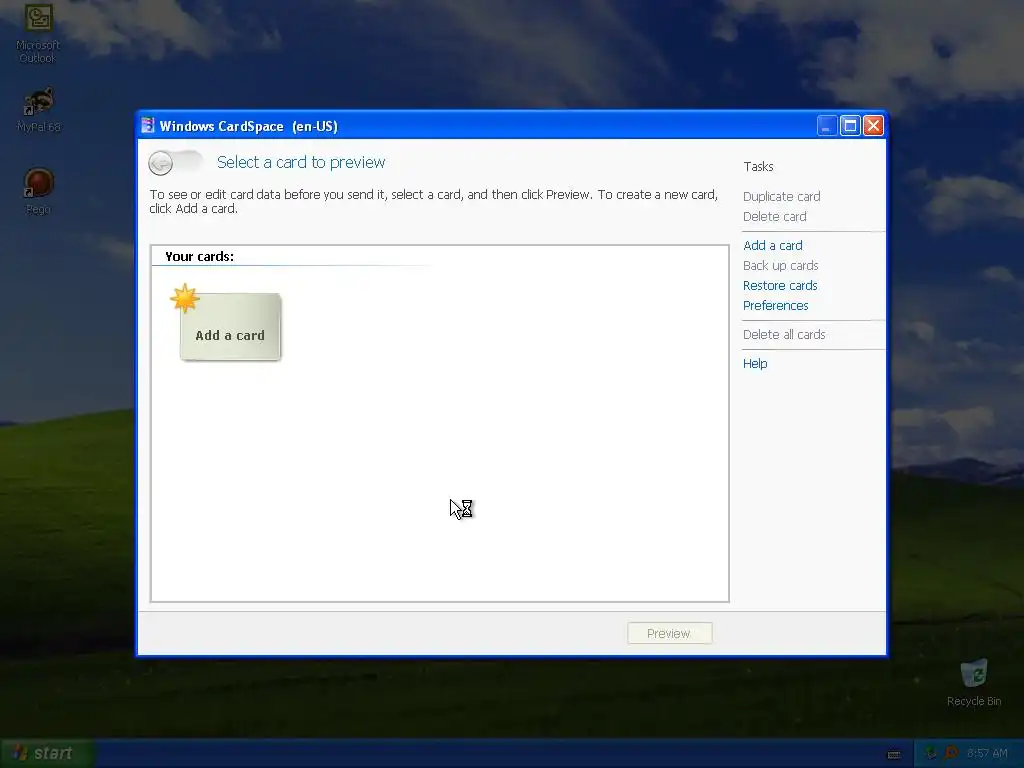1024x768 pixels.
Task: Click the Add a card tile
Action: click(230, 326)
